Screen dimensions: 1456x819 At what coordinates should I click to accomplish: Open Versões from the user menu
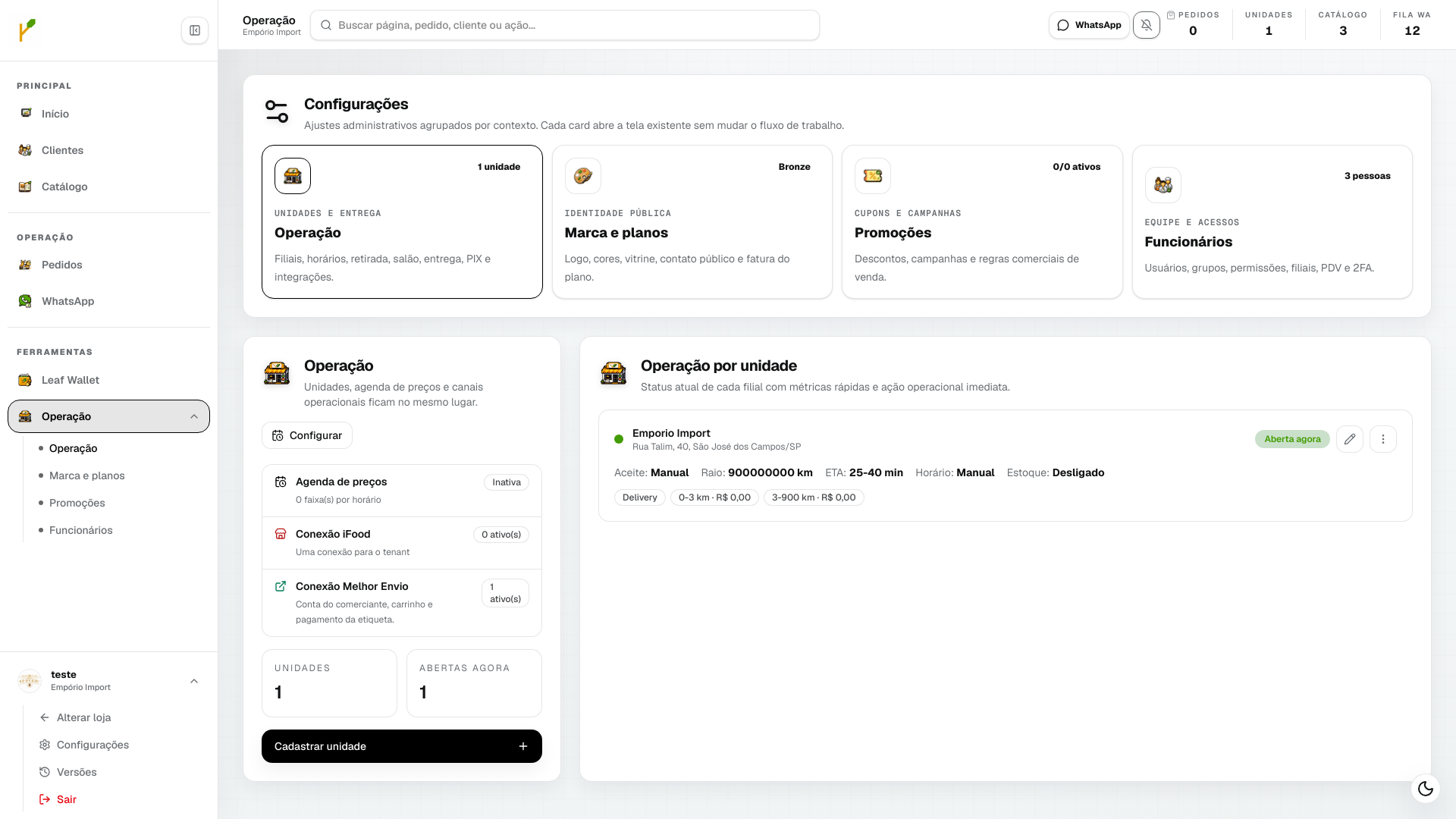[x=77, y=772]
